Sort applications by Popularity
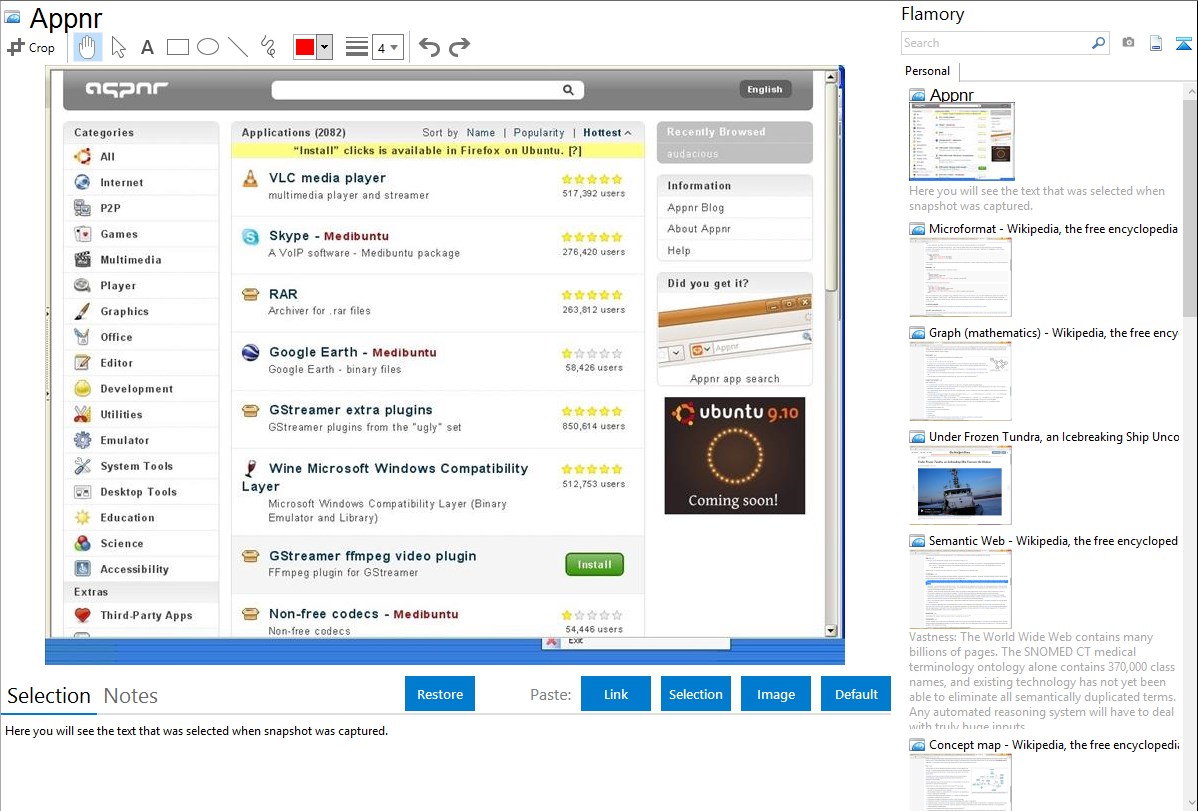Image resolution: width=1198 pixels, height=811 pixels. click(x=539, y=132)
